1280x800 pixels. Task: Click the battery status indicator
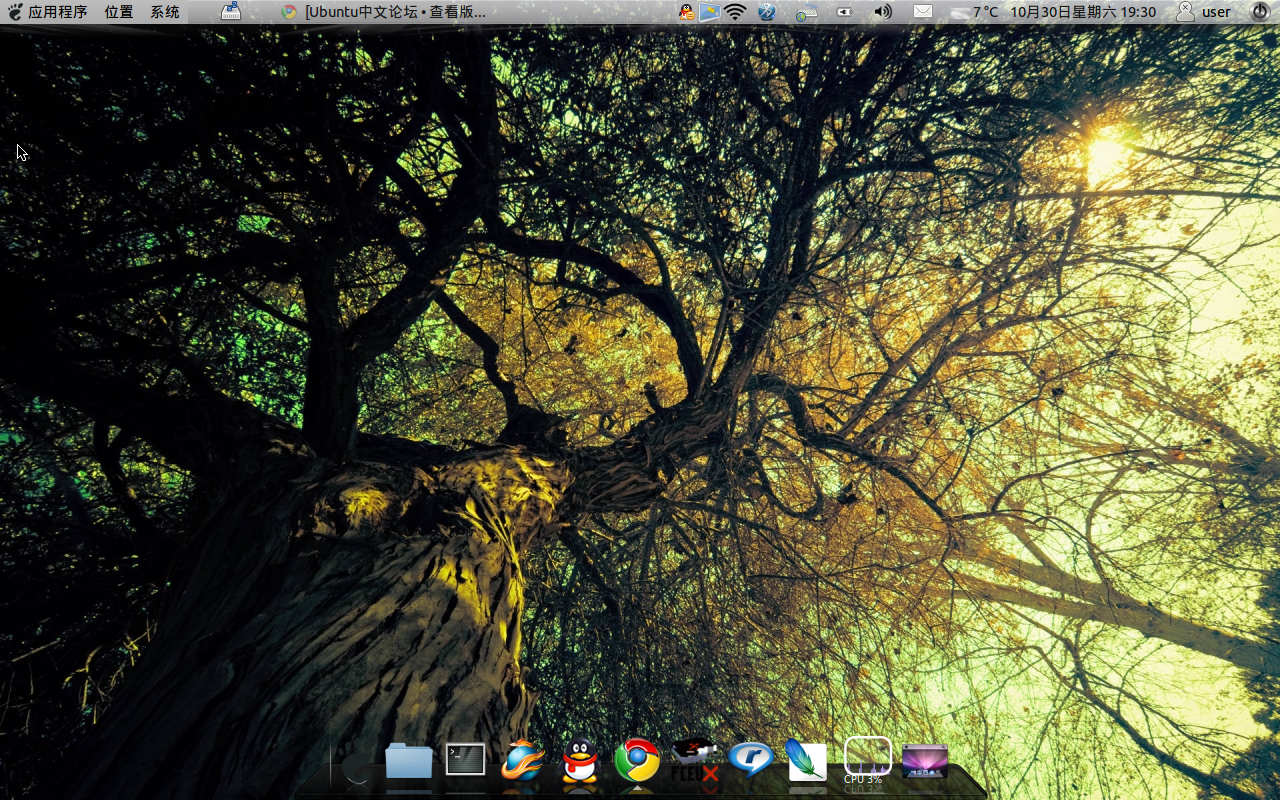[845, 12]
